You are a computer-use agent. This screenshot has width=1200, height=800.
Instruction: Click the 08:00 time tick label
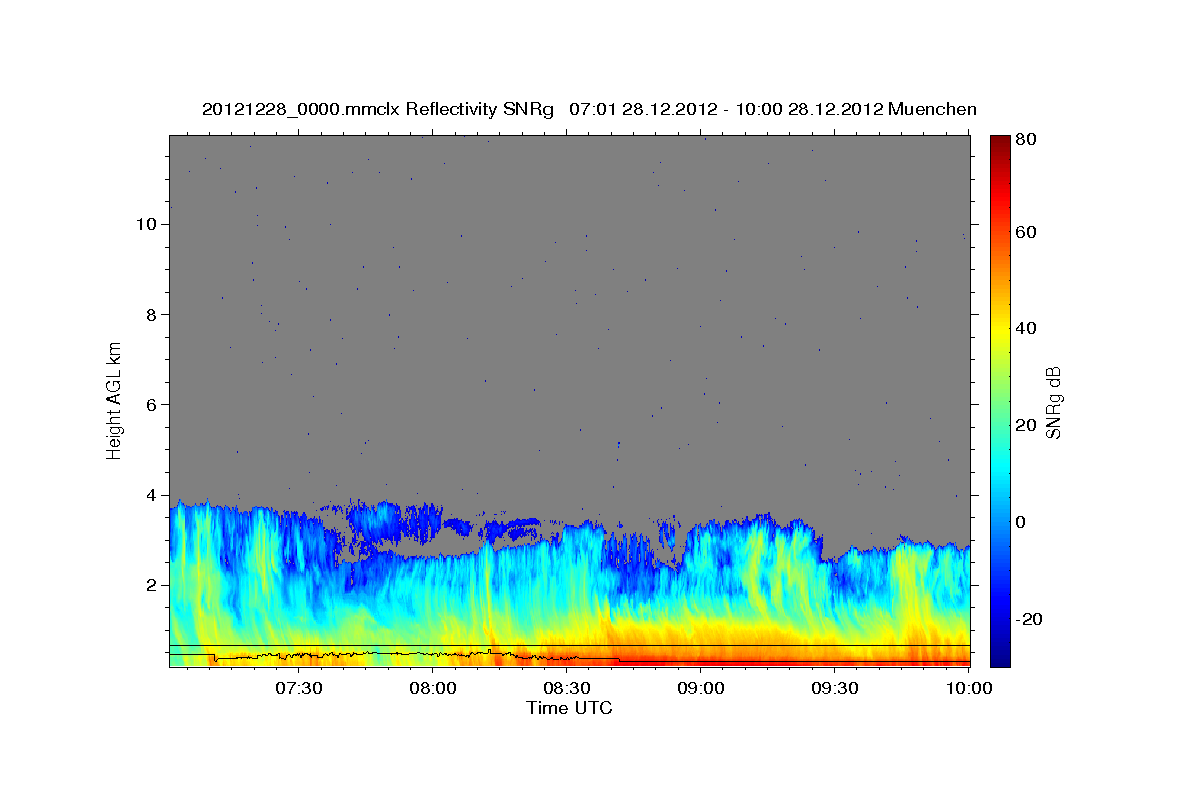433,689
